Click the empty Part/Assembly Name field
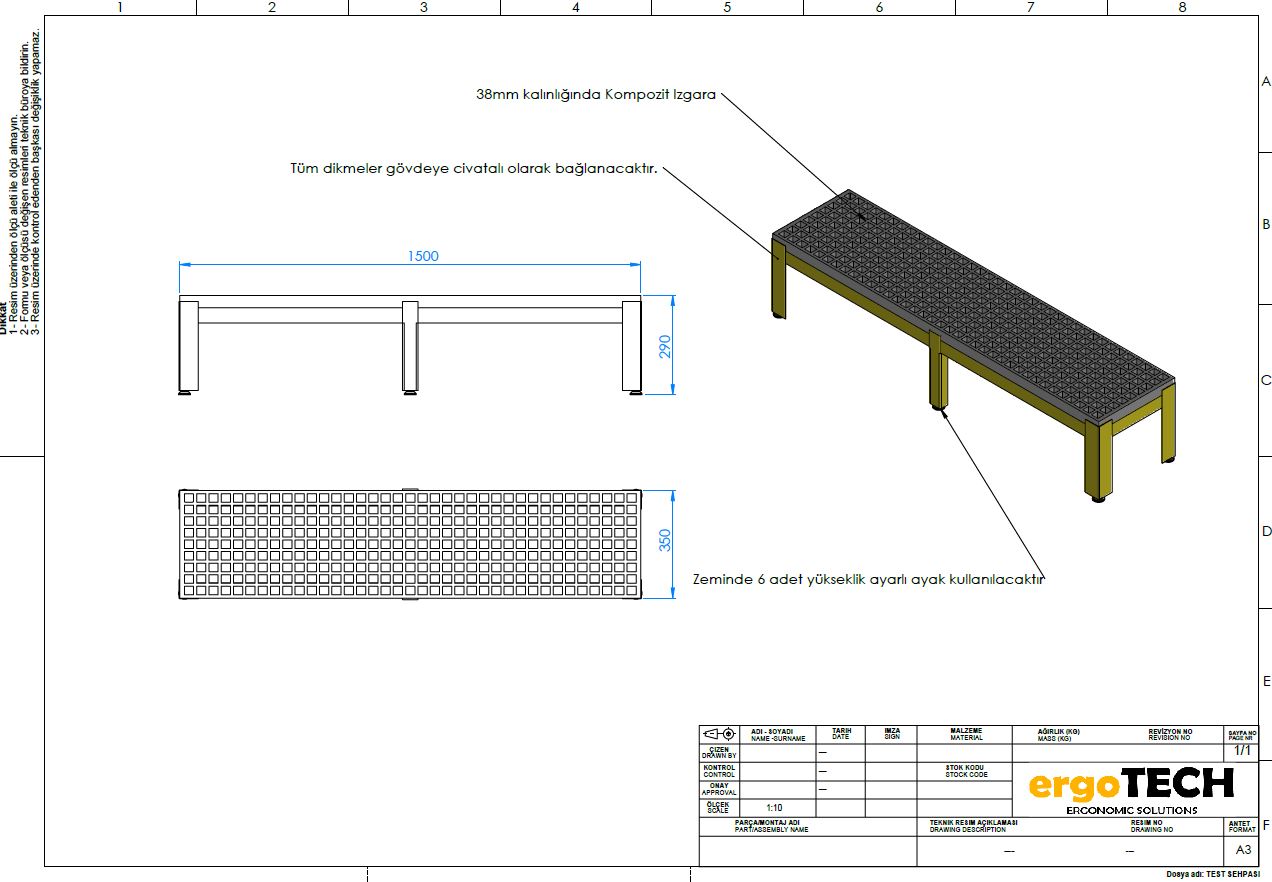The height and width of the screenshot is (882, 1272). (x=807, y=851)
